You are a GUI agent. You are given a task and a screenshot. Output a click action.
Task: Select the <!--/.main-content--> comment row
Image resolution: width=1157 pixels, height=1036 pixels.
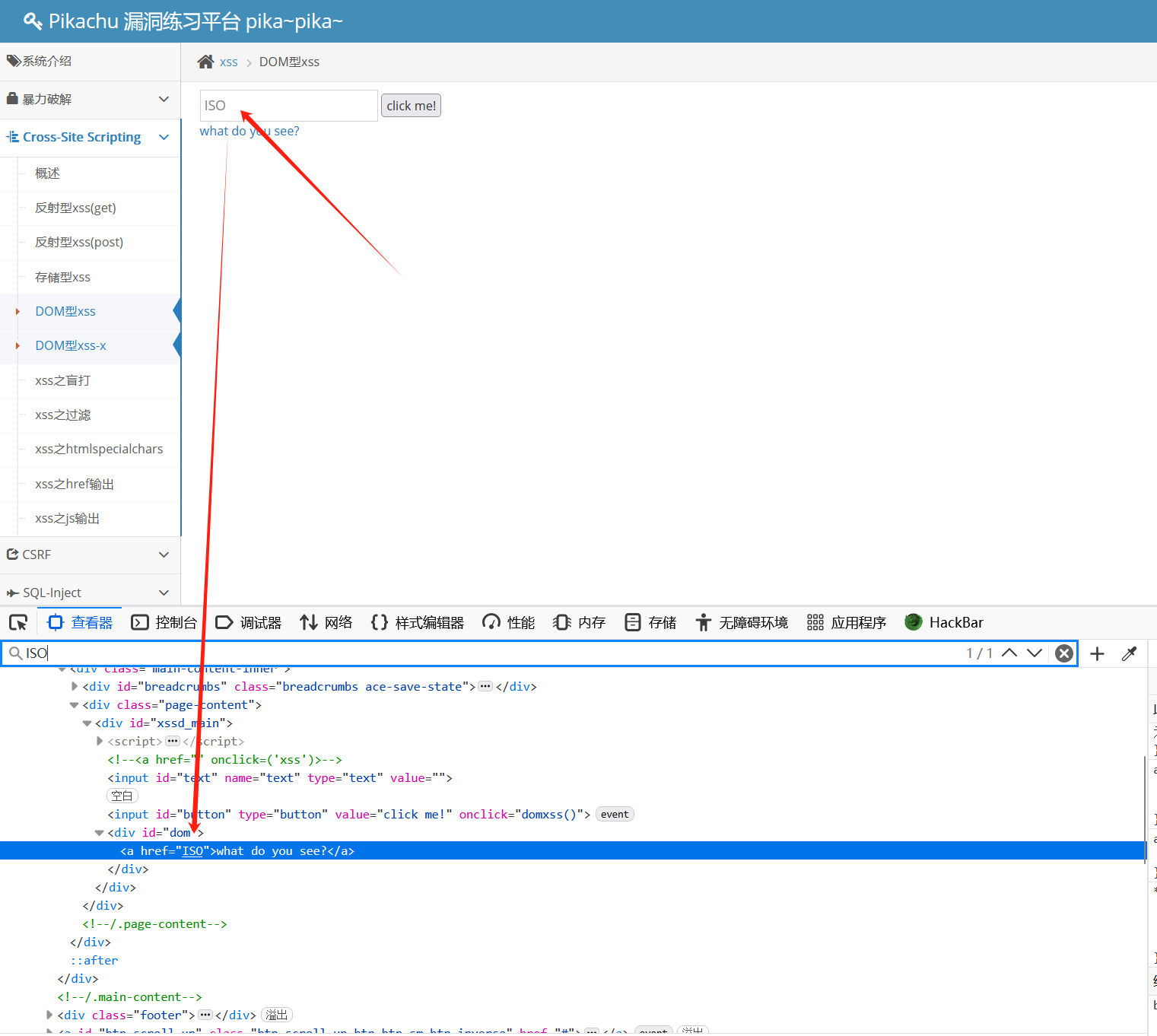point(129,997)
